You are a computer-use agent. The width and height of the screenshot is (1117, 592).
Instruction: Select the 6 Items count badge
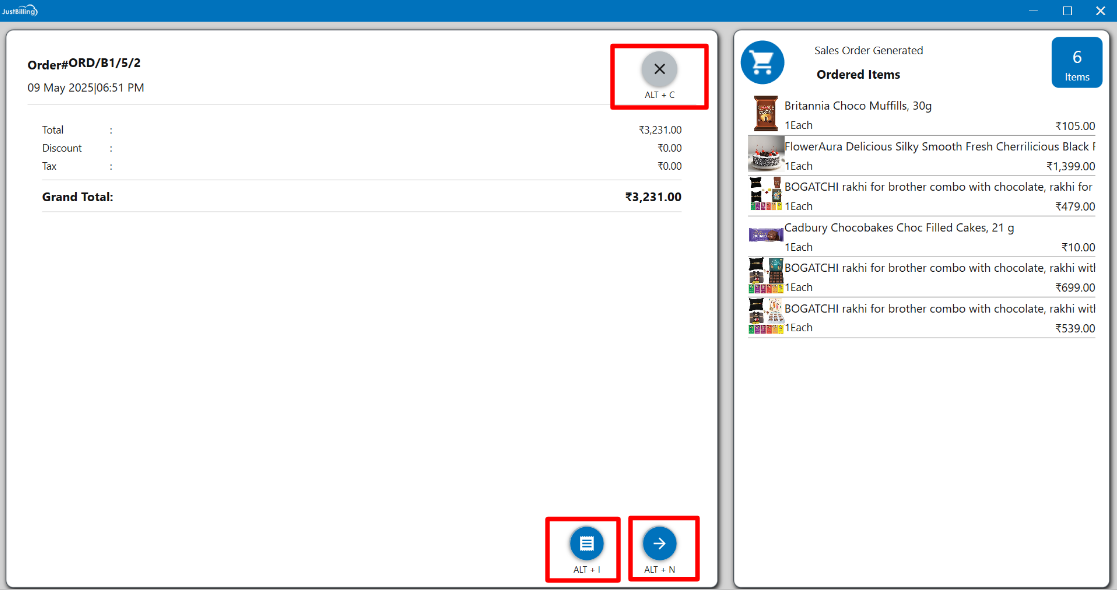(x=1076, y=63)
